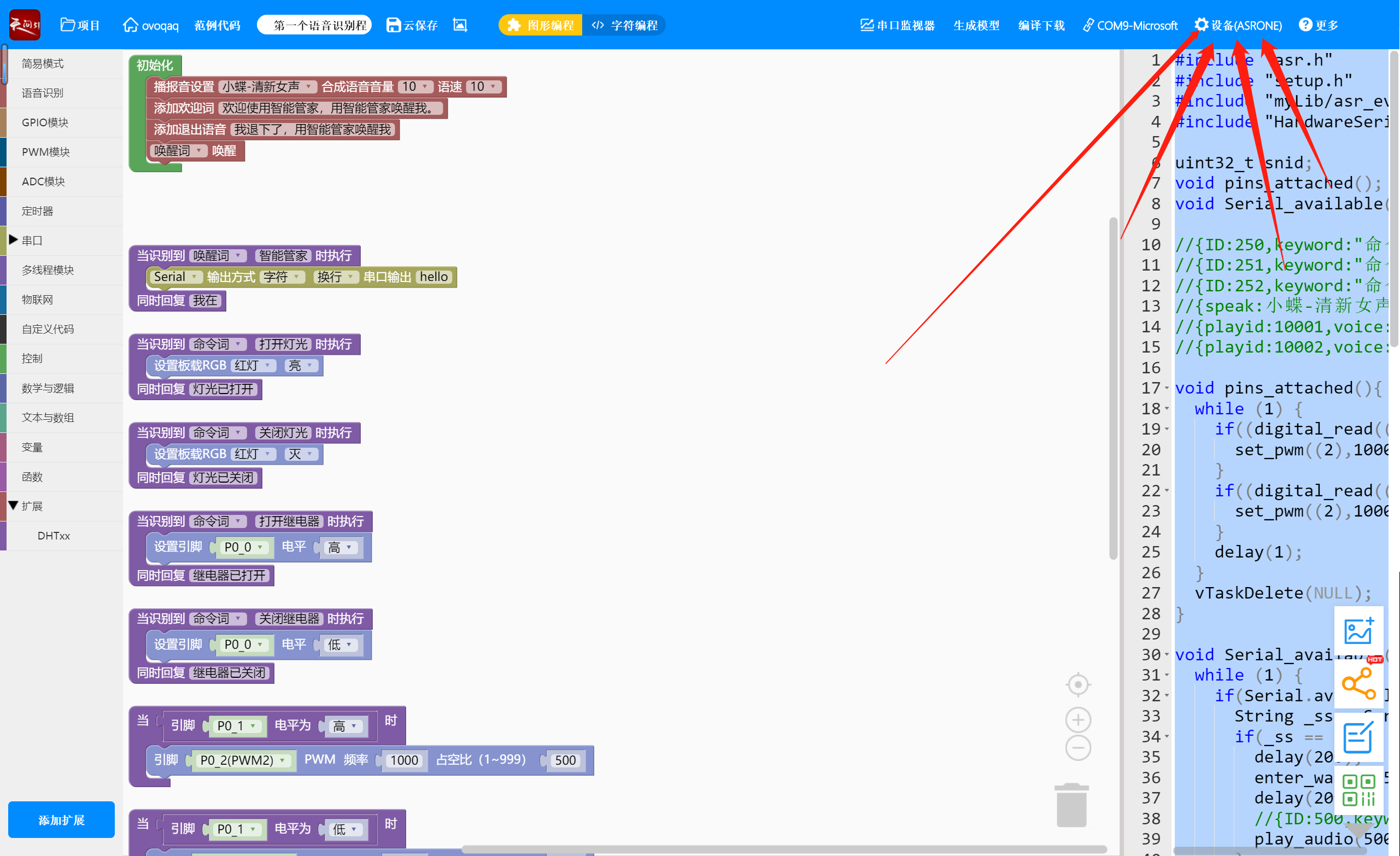Viewport: 1400px width, 856px height.
Task: Go to ovoqaq home page
Action: click(x=150, y=25)
